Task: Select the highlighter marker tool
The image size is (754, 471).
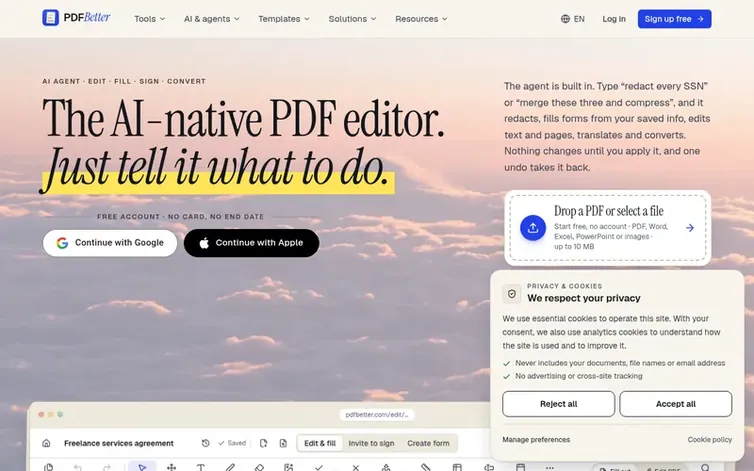Action: pos(425,467)
